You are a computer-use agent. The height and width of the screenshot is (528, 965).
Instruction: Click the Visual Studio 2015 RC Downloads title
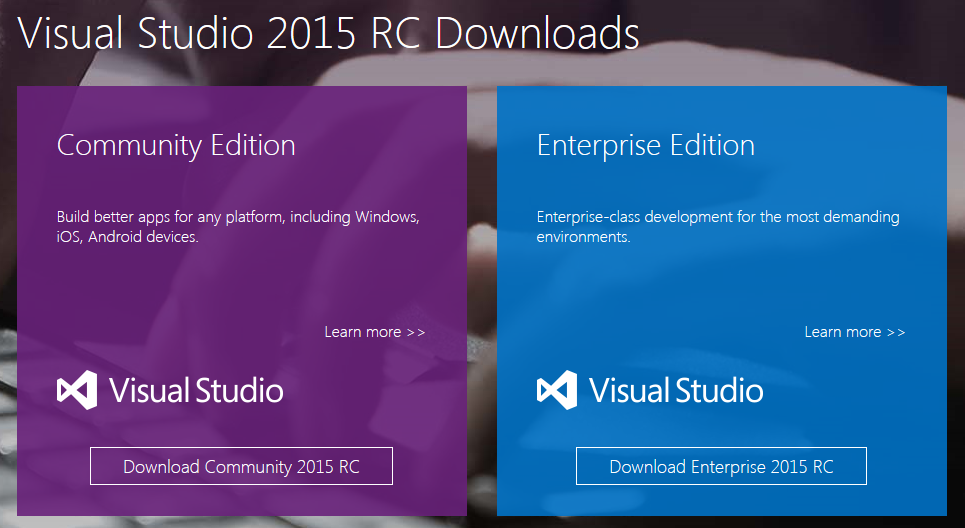point(329,33)
